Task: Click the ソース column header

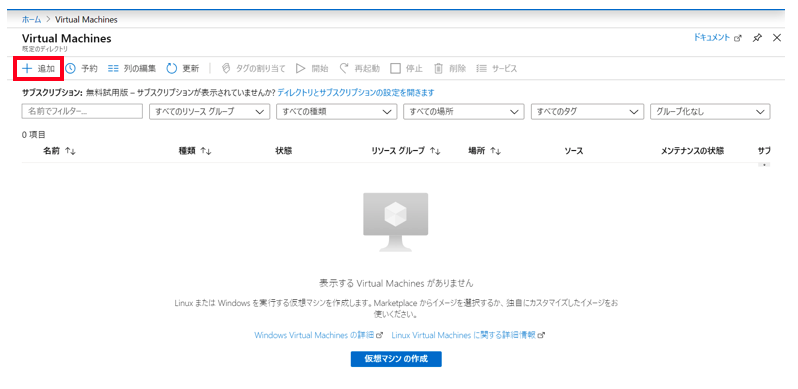Action: (574, 151)
